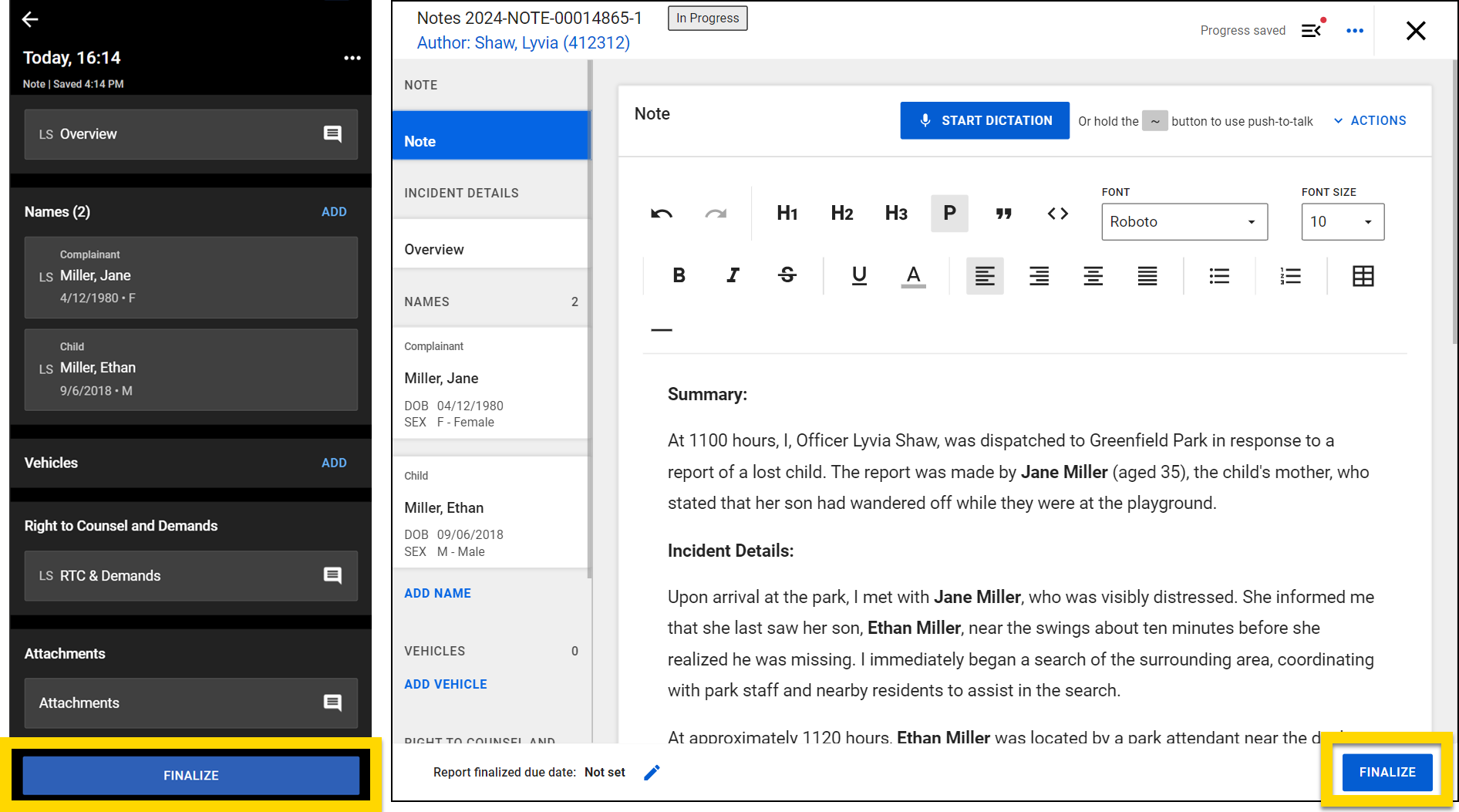The image size is (1459, 812).
Task: Open Jane Miller complainant card in dark panel
Action: 190,277
